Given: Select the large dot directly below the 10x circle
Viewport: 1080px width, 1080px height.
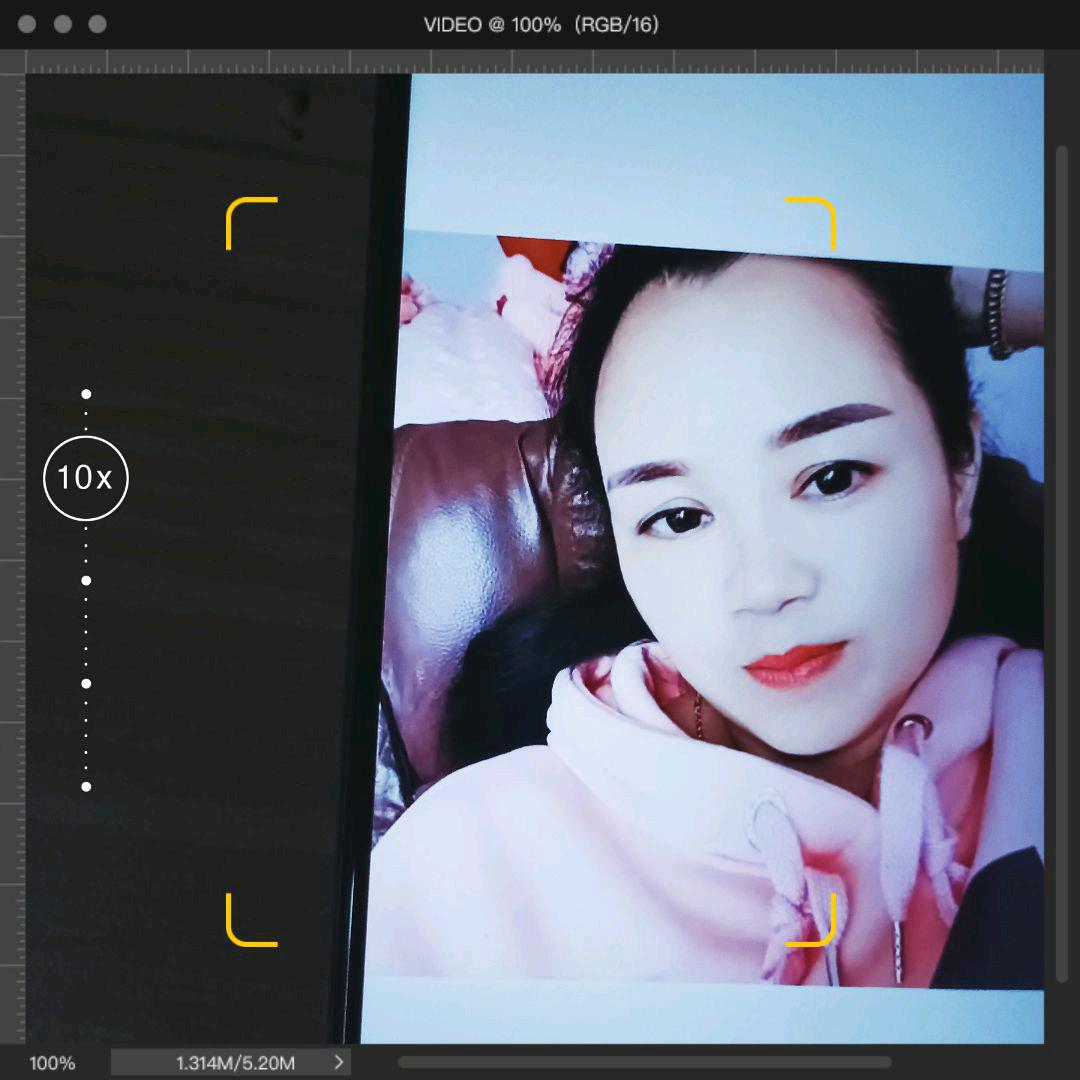Looking at the screenshot, I should [86, 580].
